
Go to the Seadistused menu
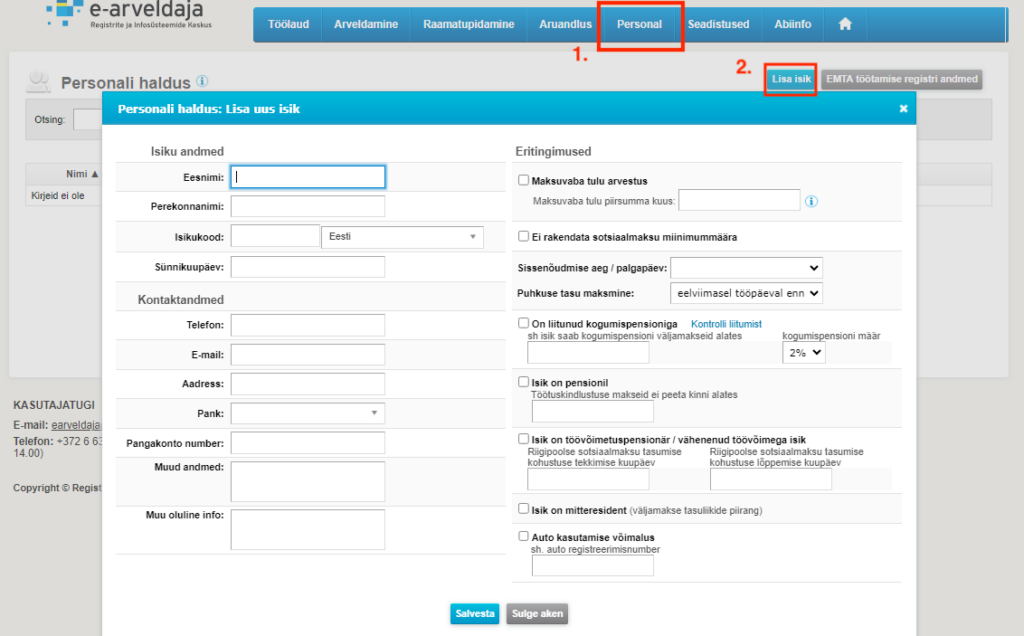[x=721, y=24]
